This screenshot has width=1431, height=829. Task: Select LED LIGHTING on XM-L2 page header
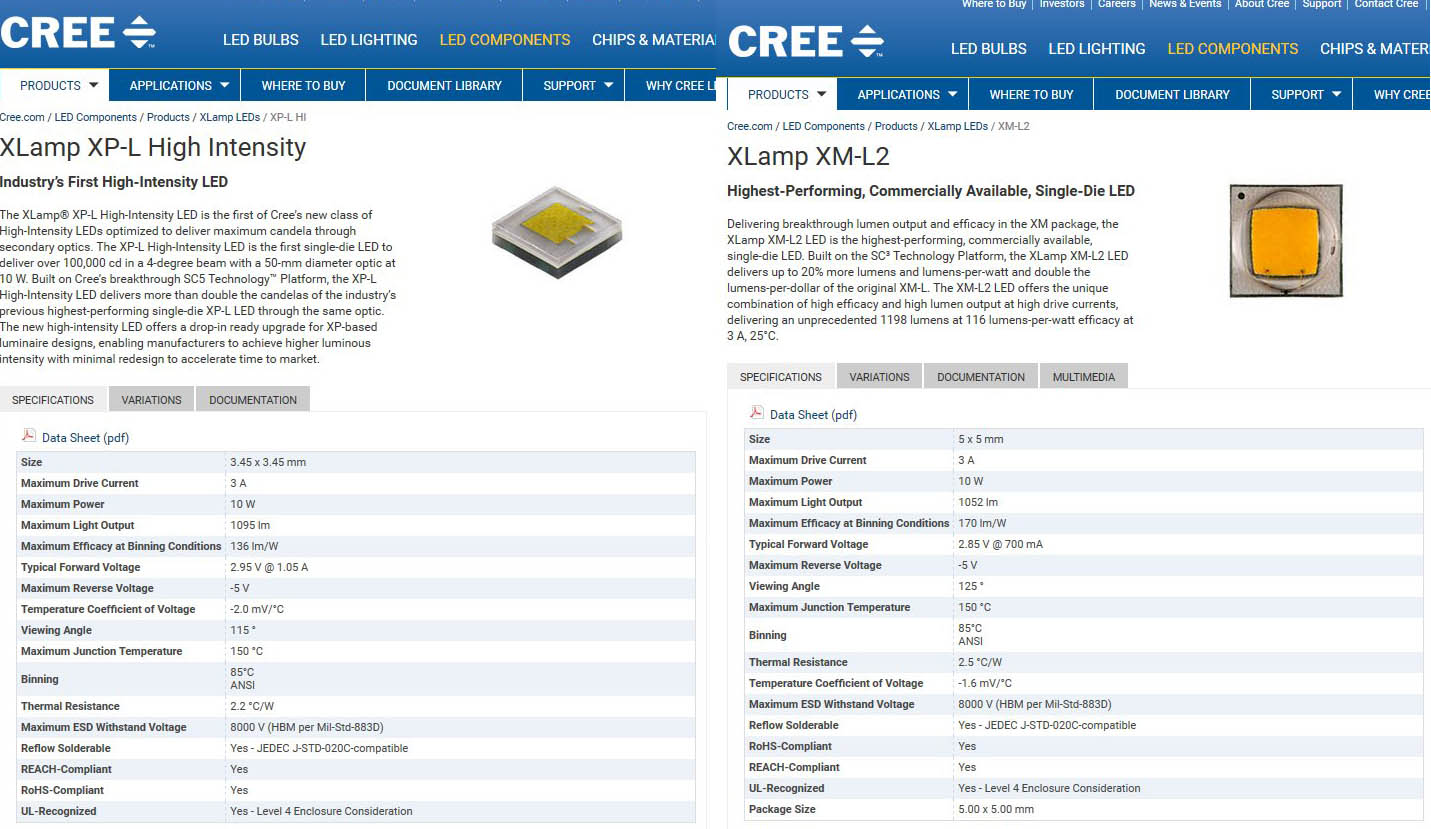point(1097,49)
